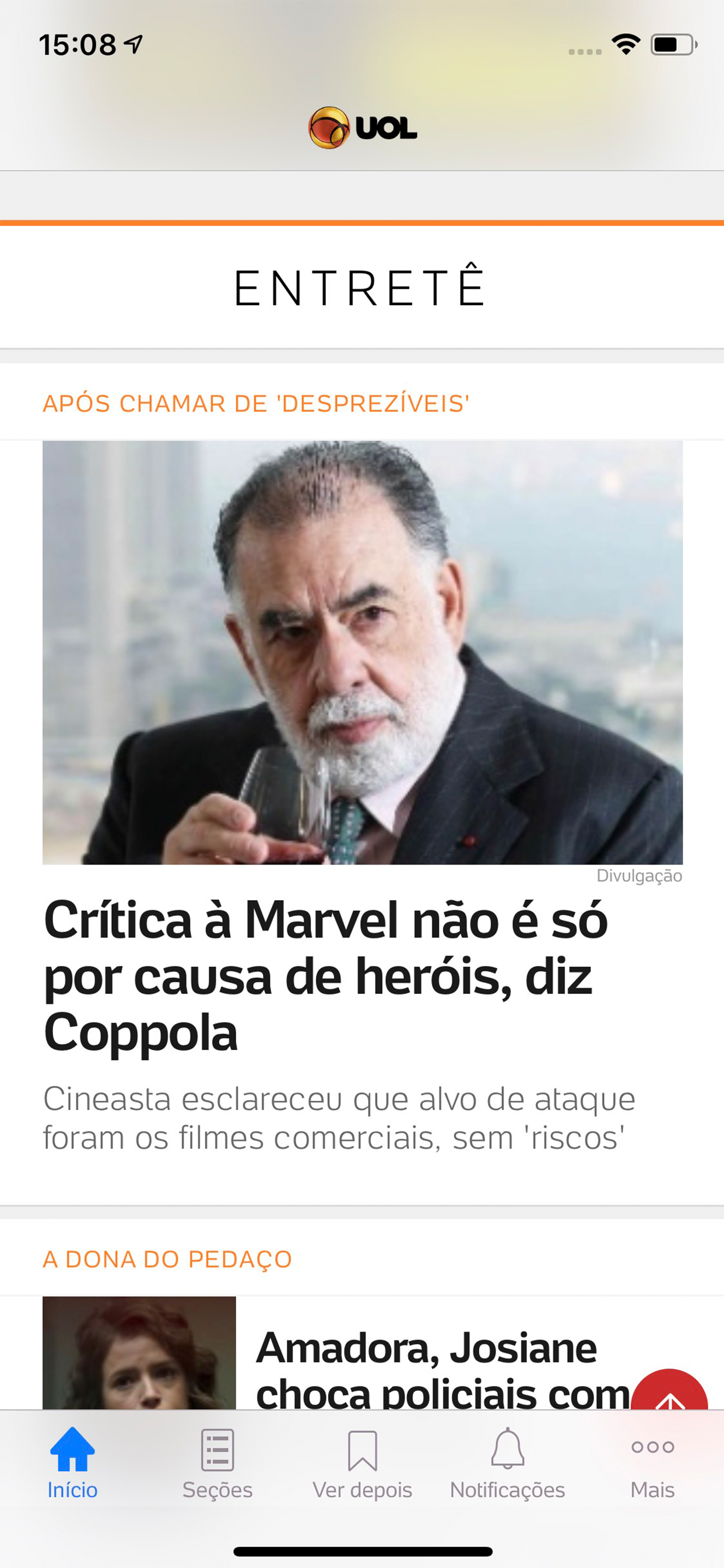Open the Coppola photo thumbnail
The width and height of the screenshot is (724, 1568).
click(x=363, y=653)
